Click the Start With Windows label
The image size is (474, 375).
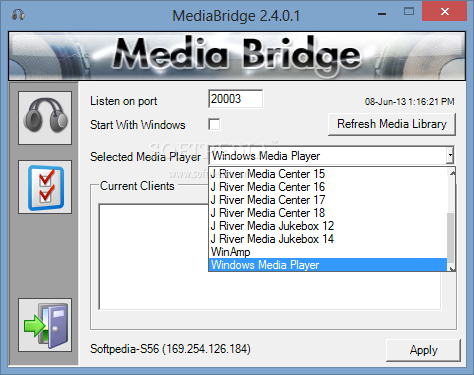pos(138,125)
